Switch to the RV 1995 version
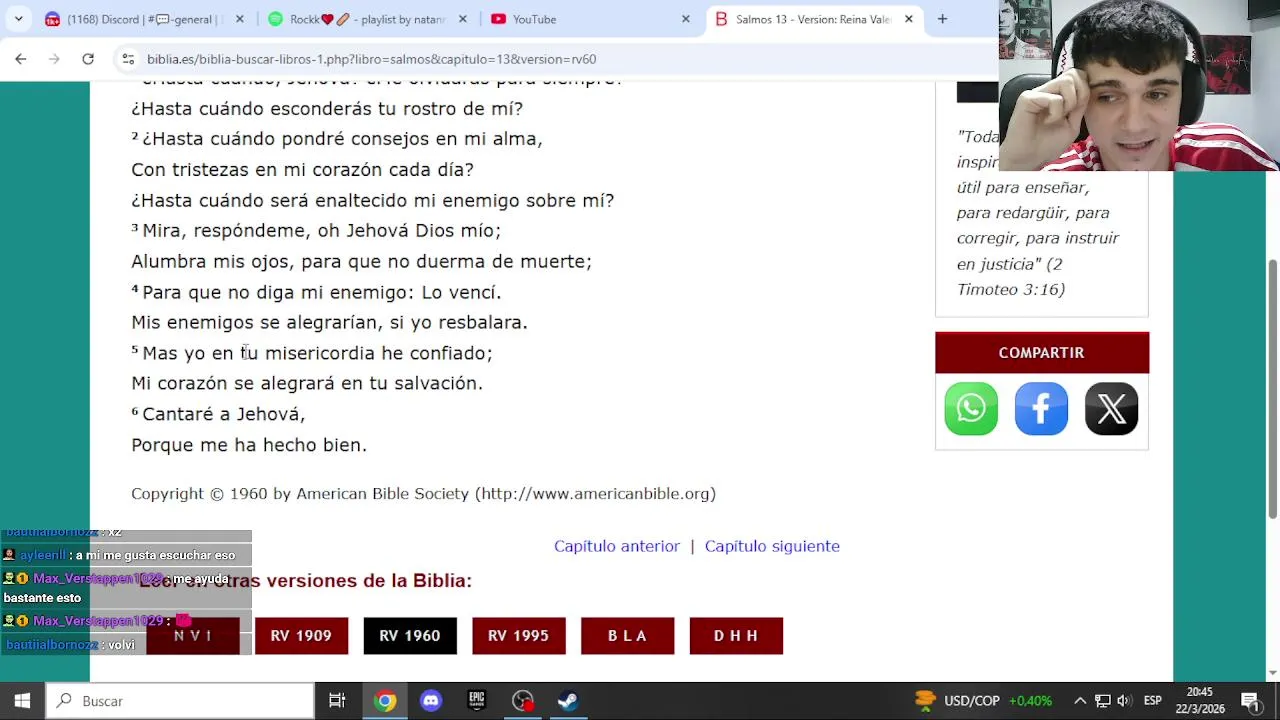The width and height of the screenshot is (1280, 720). pyautogui.click(x=518, y=636)
